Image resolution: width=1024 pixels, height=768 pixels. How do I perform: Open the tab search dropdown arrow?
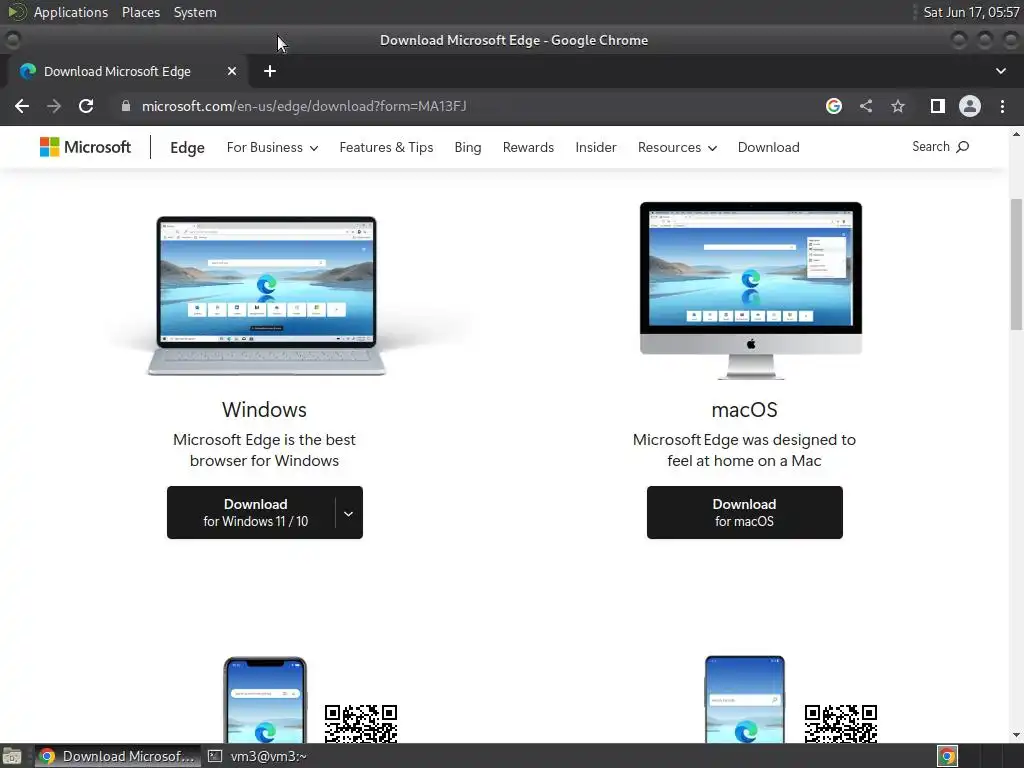click(x=1000, y=71)
